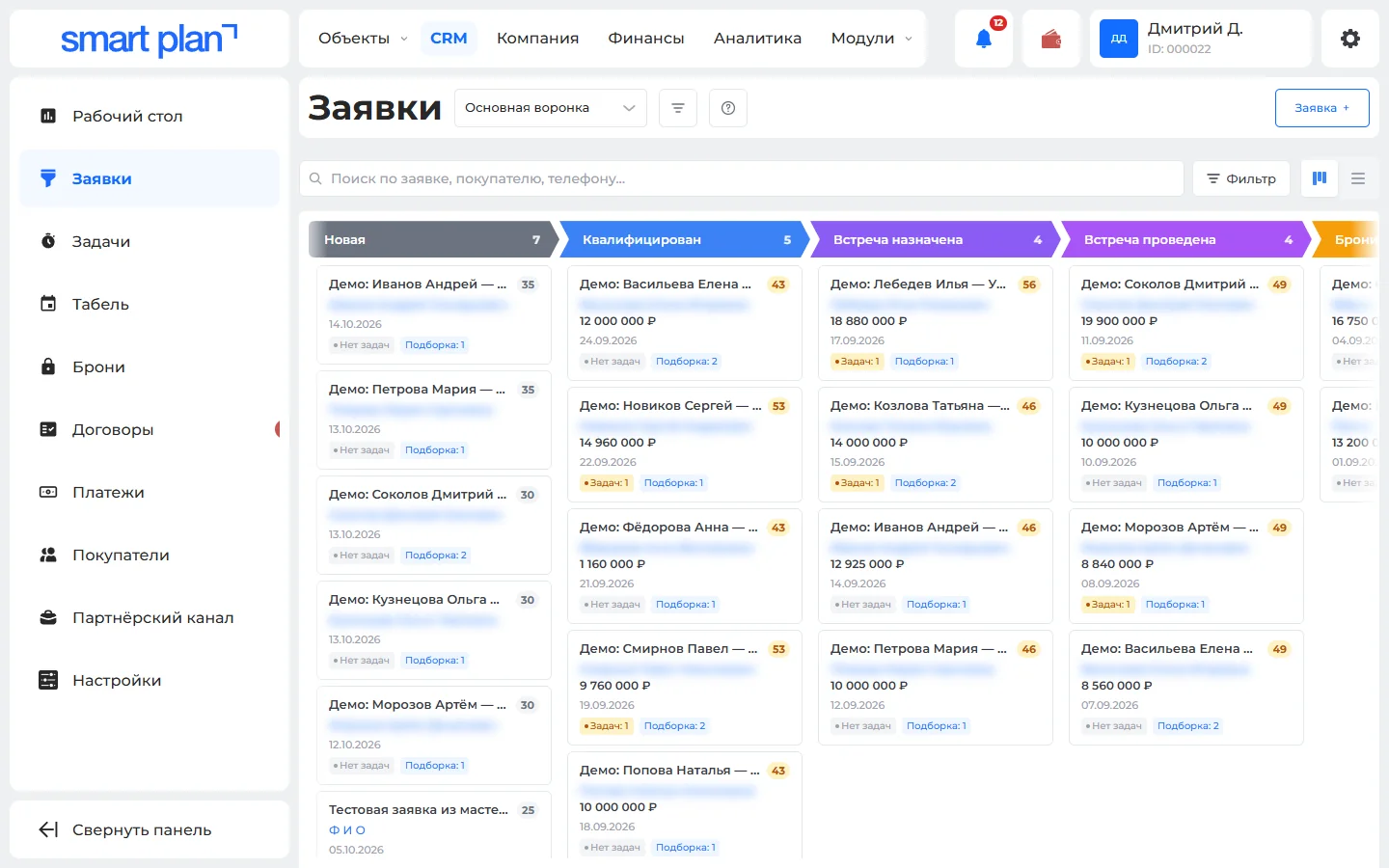The width and height of the screenshot is (1389, 868).
Task: Open the Основная воронка funnel selector
Action: point(550,108)
